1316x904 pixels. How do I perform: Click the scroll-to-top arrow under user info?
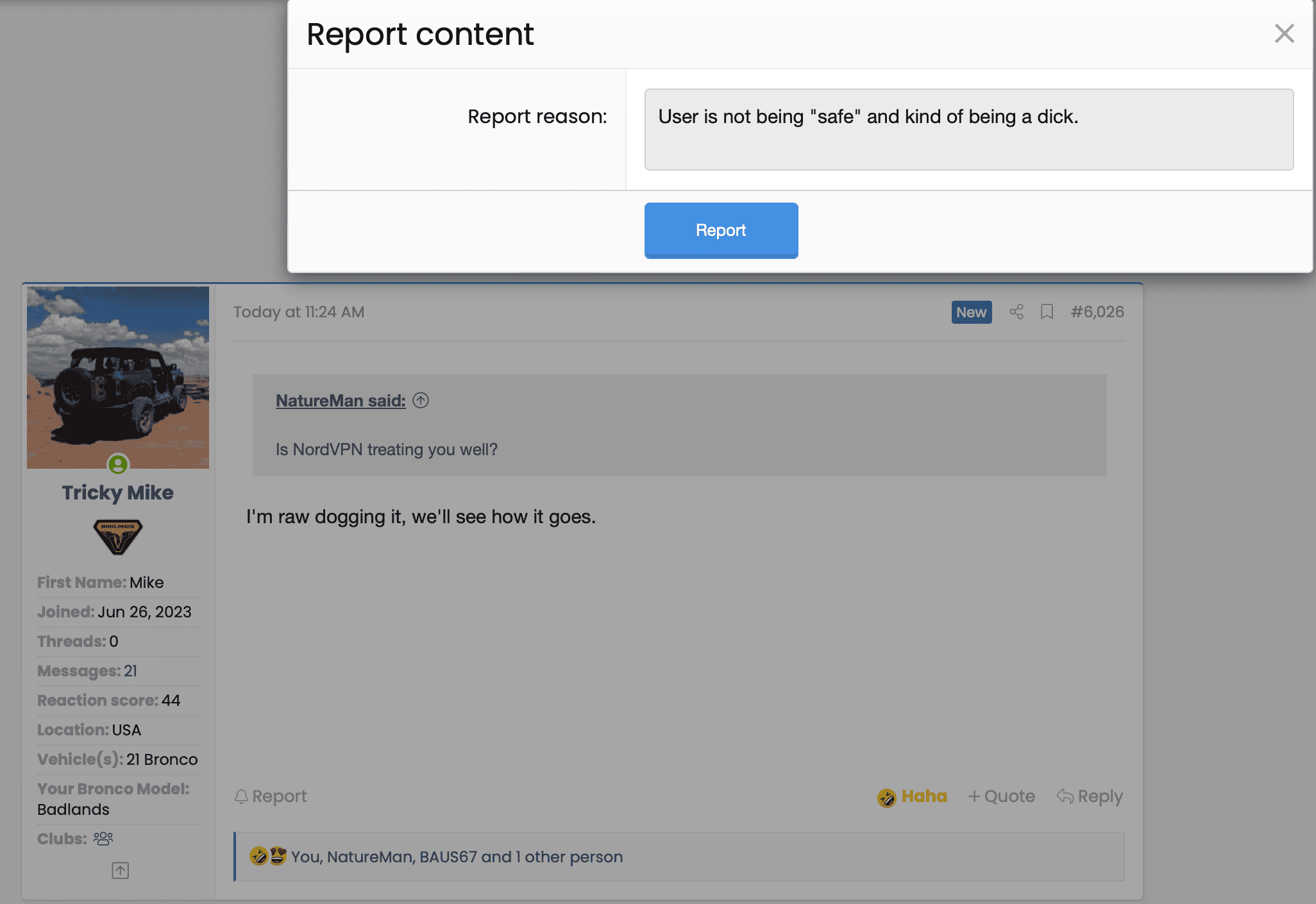(120, 870)
